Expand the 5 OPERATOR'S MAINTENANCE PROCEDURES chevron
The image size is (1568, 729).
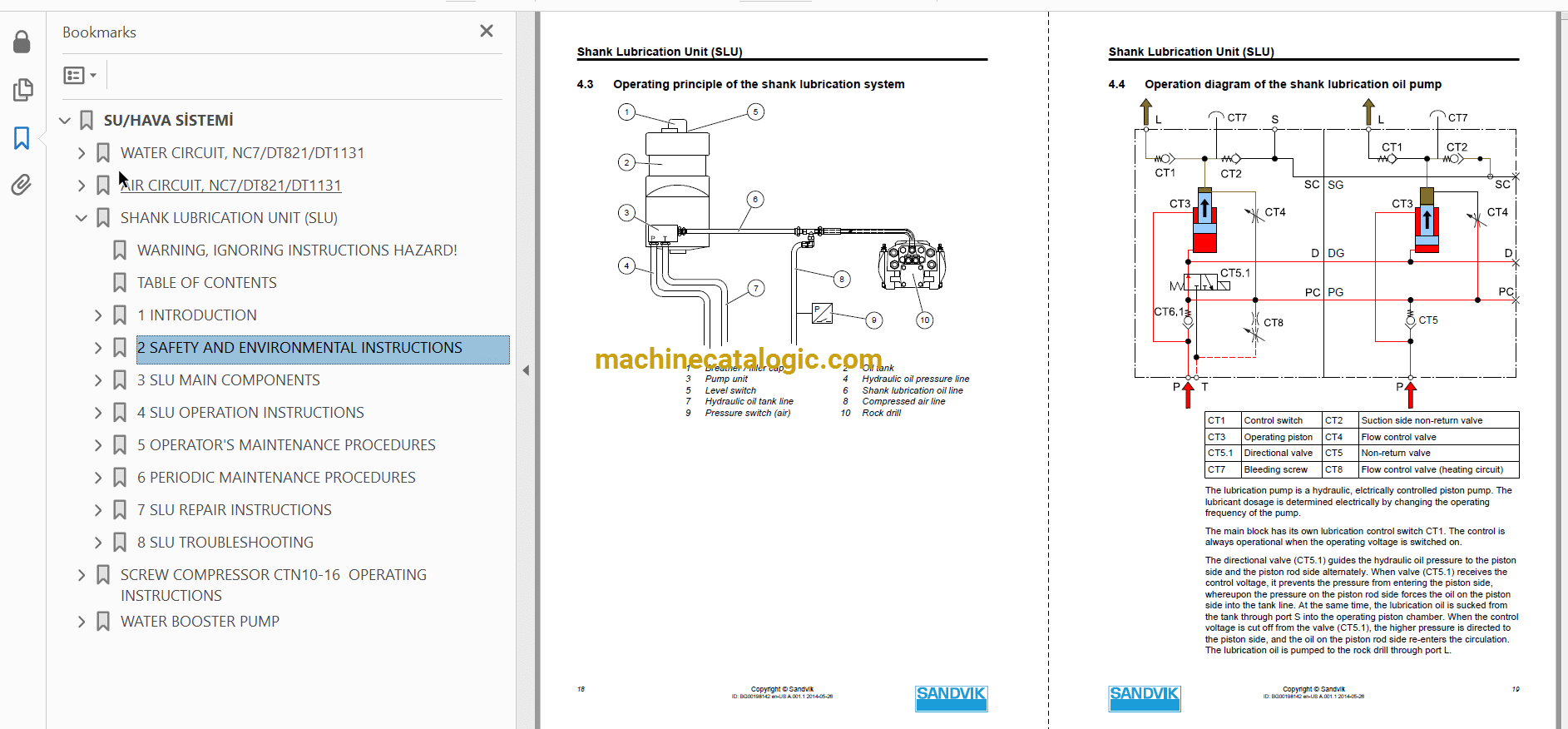click(98, 445)
